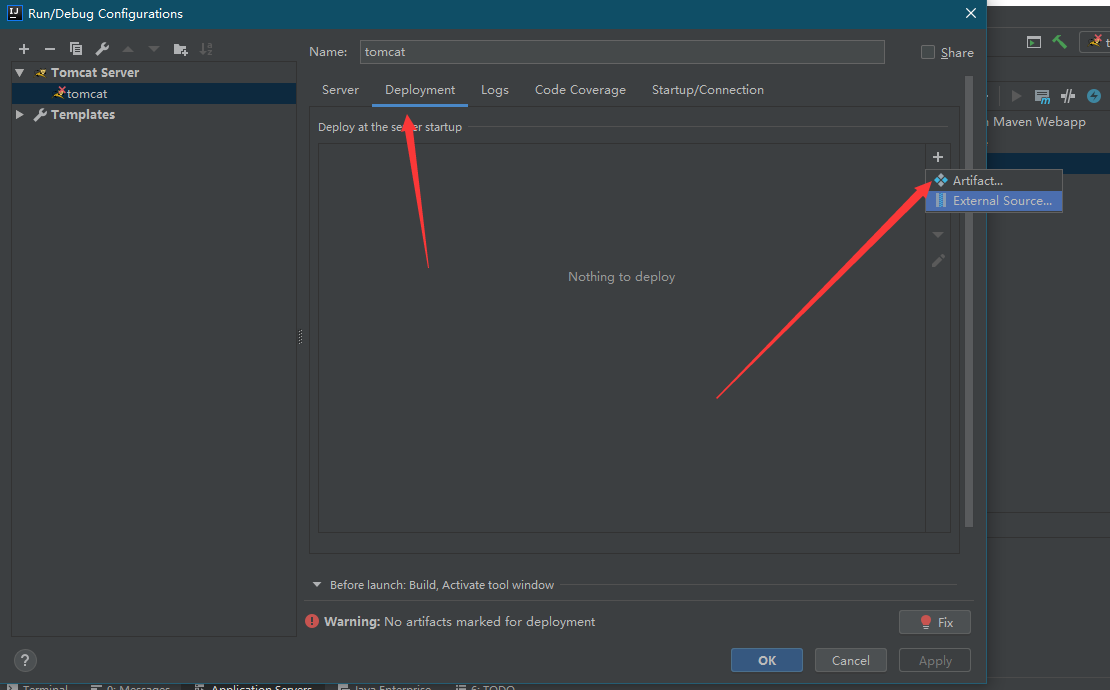Click the Fix button
The height and width of the screenshot is (690, 1110).
(934, 622)
